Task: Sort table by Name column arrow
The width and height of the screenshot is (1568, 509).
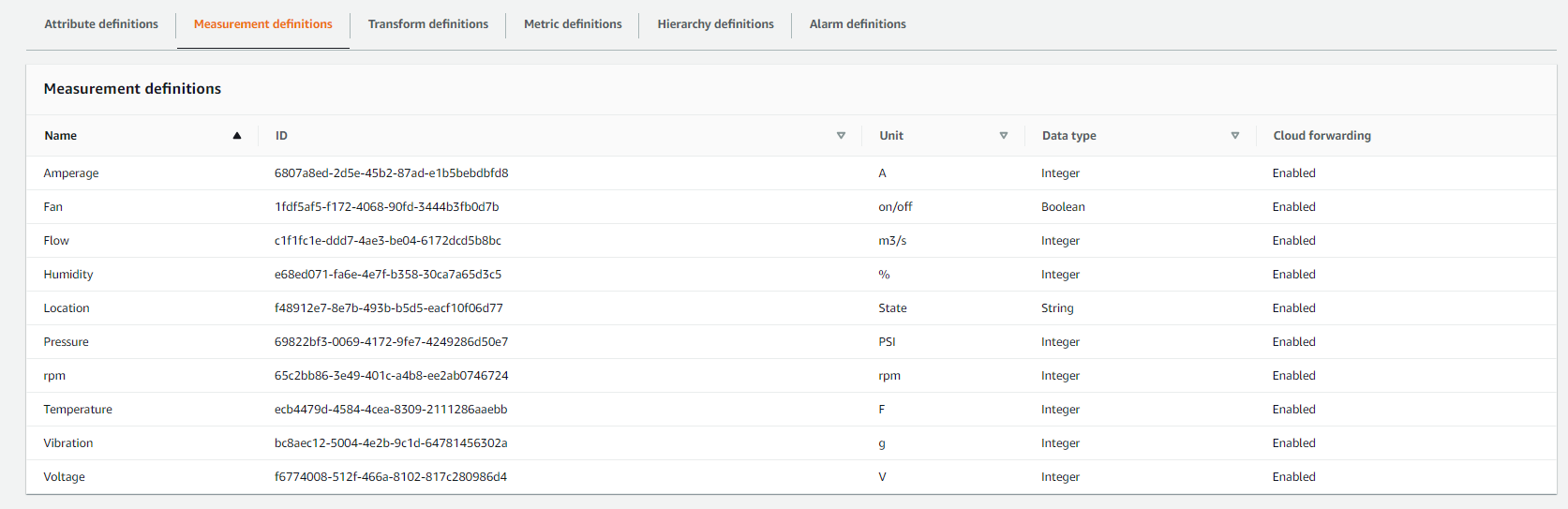Action: (x=237, y=136)
